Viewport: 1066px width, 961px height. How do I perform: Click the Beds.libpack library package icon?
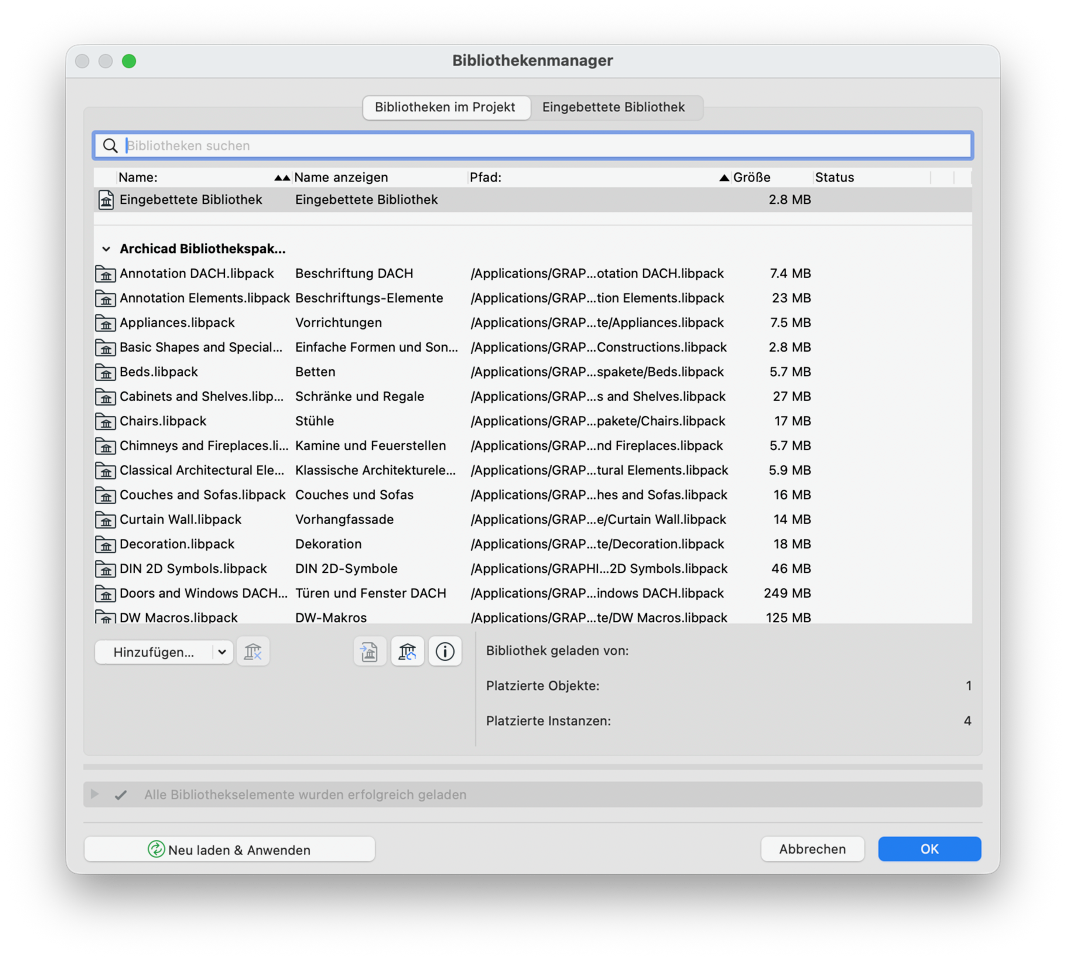point(106,371)
